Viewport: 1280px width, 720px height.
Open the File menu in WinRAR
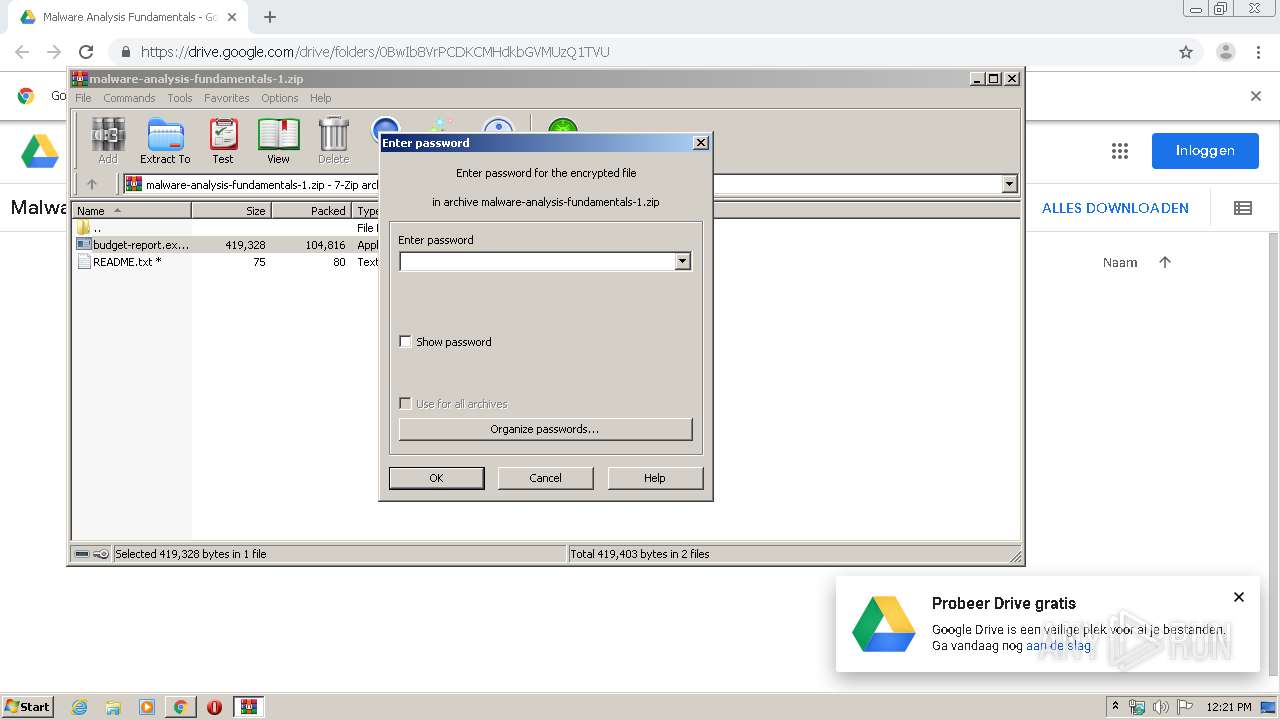click(x=83, y=98)
